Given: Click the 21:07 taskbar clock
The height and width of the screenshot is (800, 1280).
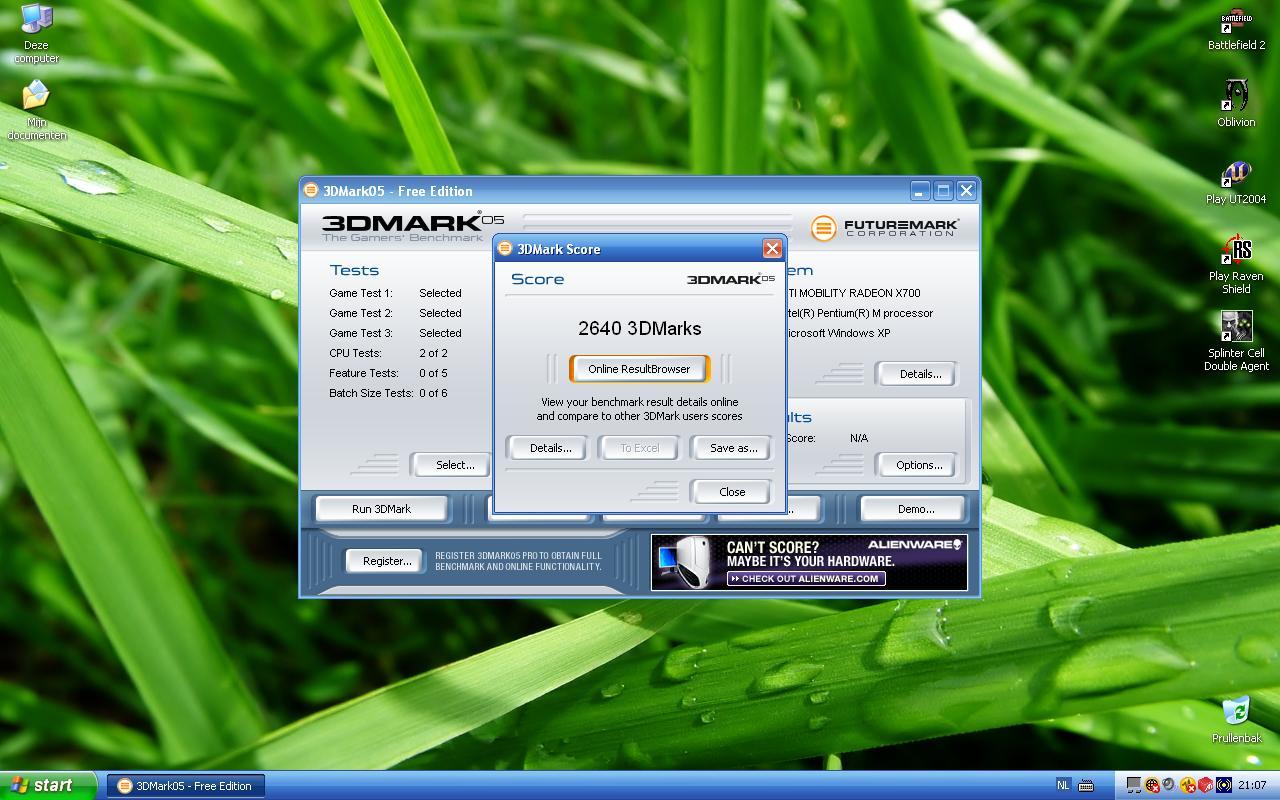Looking at the screenshot, I should 1252,785.
